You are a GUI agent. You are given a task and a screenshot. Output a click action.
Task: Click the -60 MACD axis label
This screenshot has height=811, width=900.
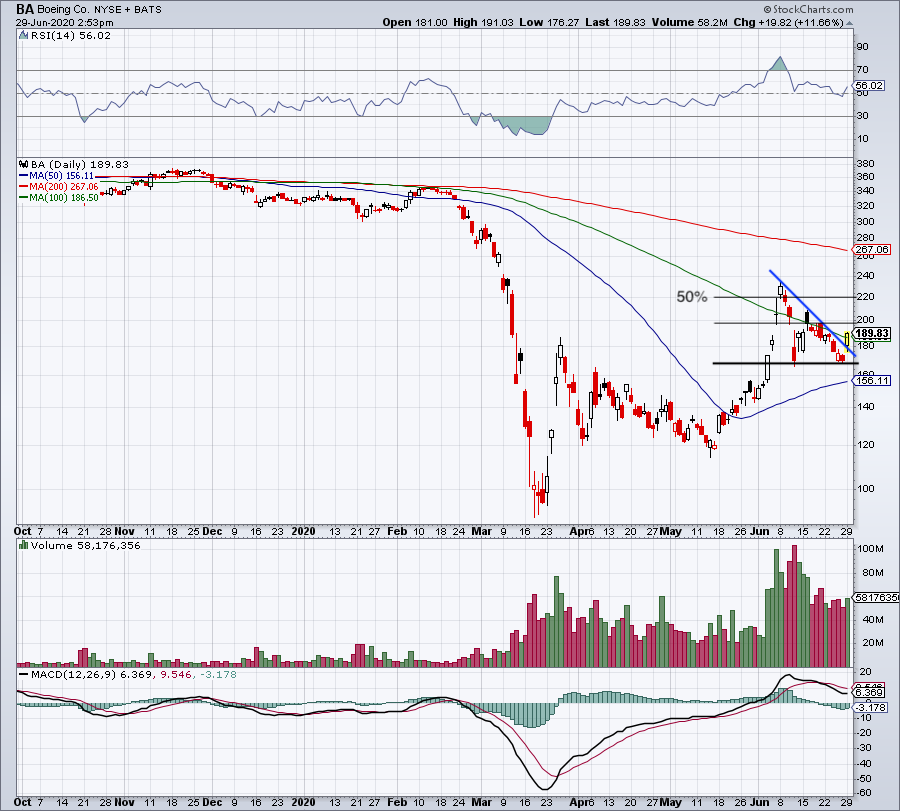863,793
